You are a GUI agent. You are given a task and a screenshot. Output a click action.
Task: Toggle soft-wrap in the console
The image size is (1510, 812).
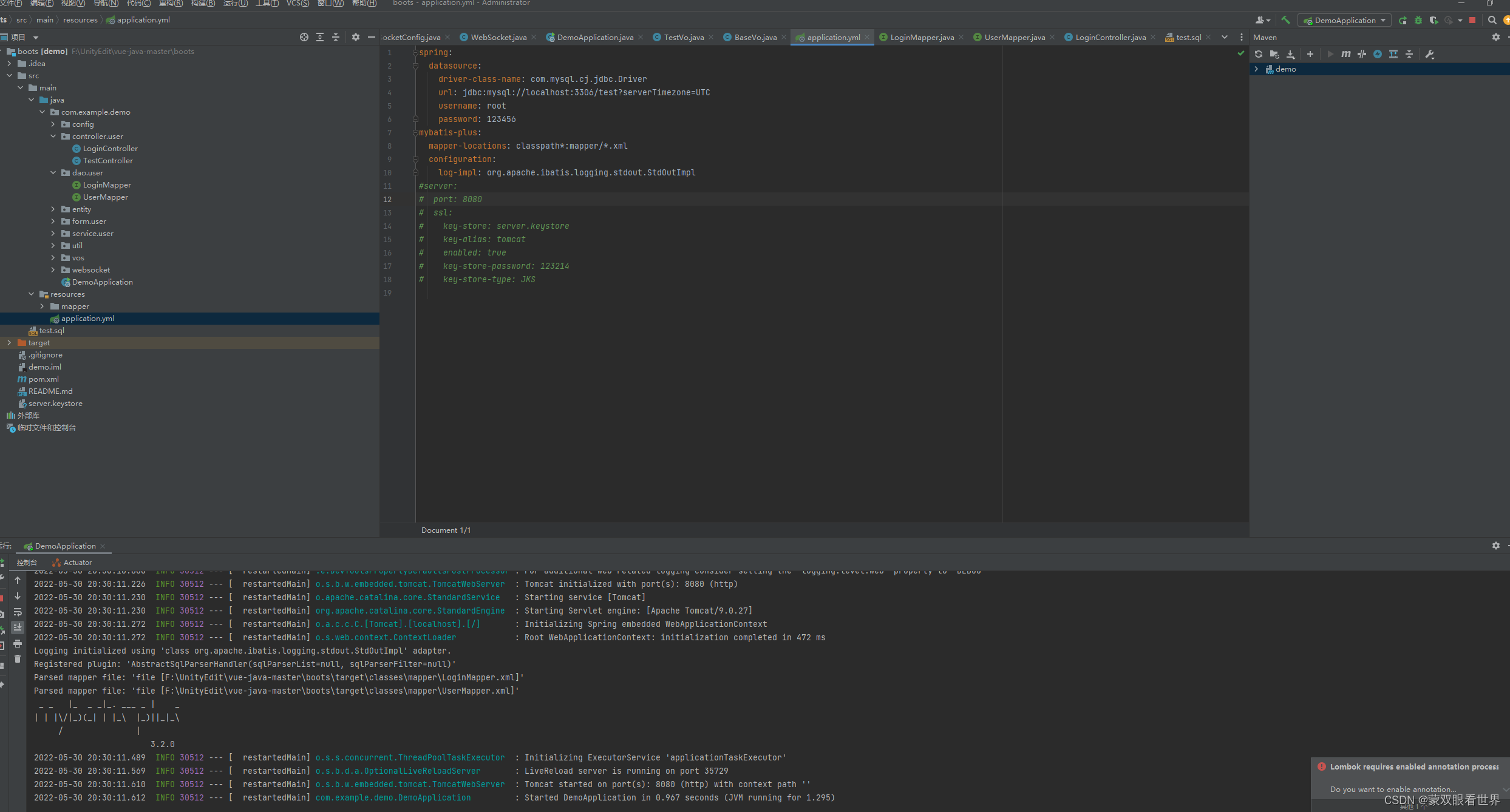(18, 612)
